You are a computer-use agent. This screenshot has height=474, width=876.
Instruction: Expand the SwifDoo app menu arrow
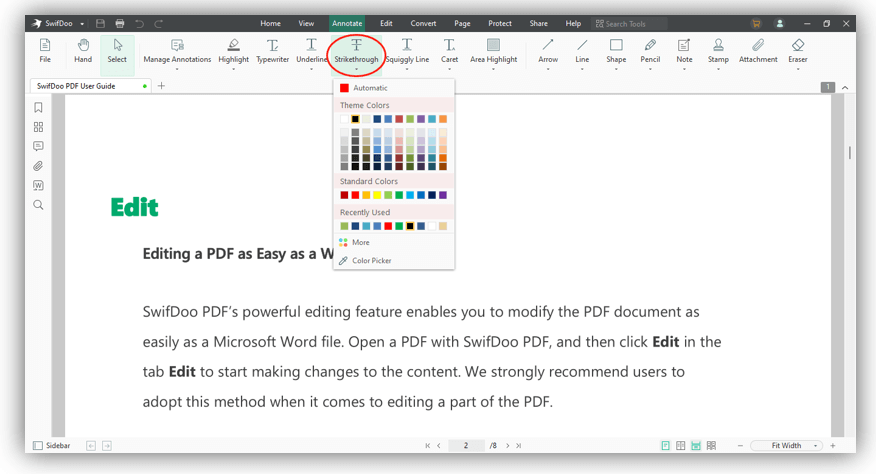tap(82, 24)
